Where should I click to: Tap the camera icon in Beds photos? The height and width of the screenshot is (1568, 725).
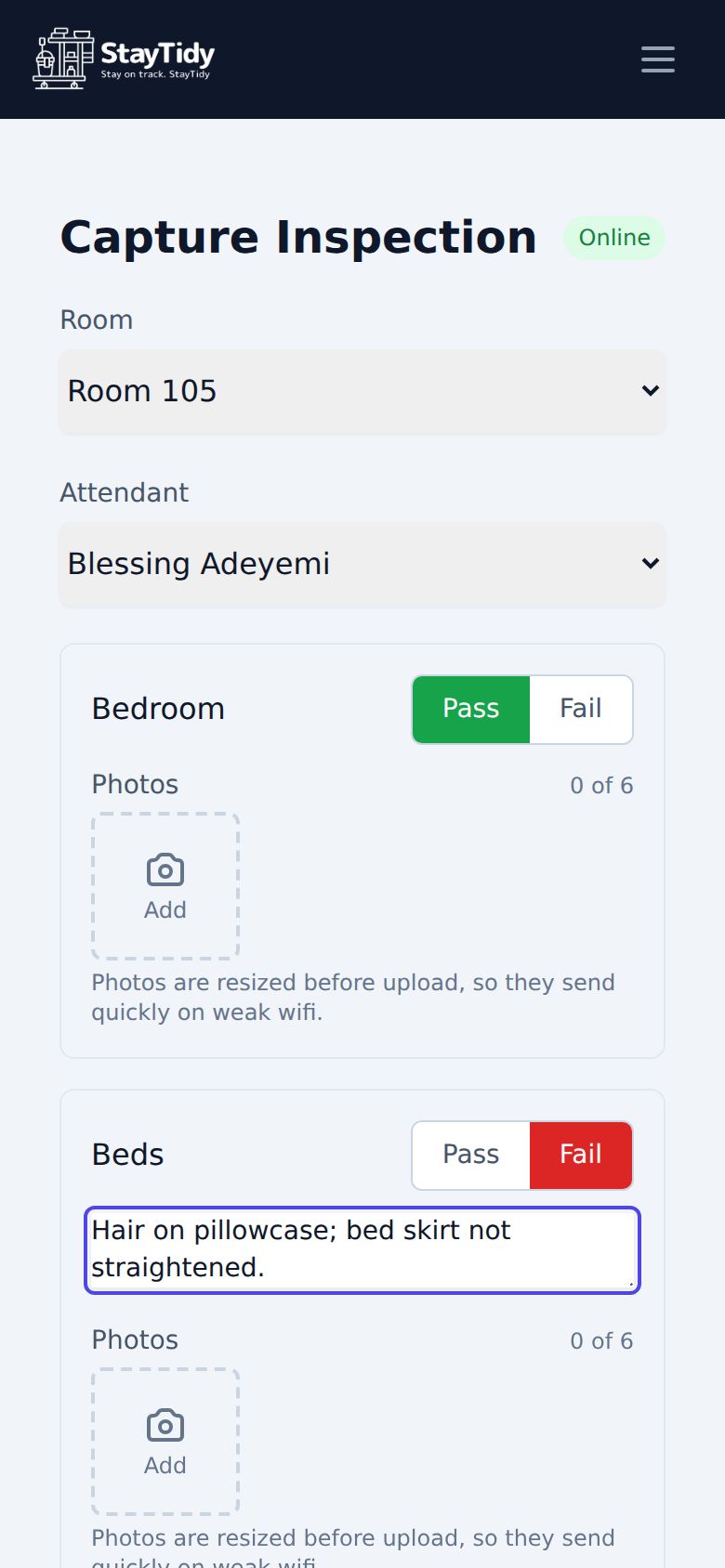pyautogui.click(x=165, y=1426)
